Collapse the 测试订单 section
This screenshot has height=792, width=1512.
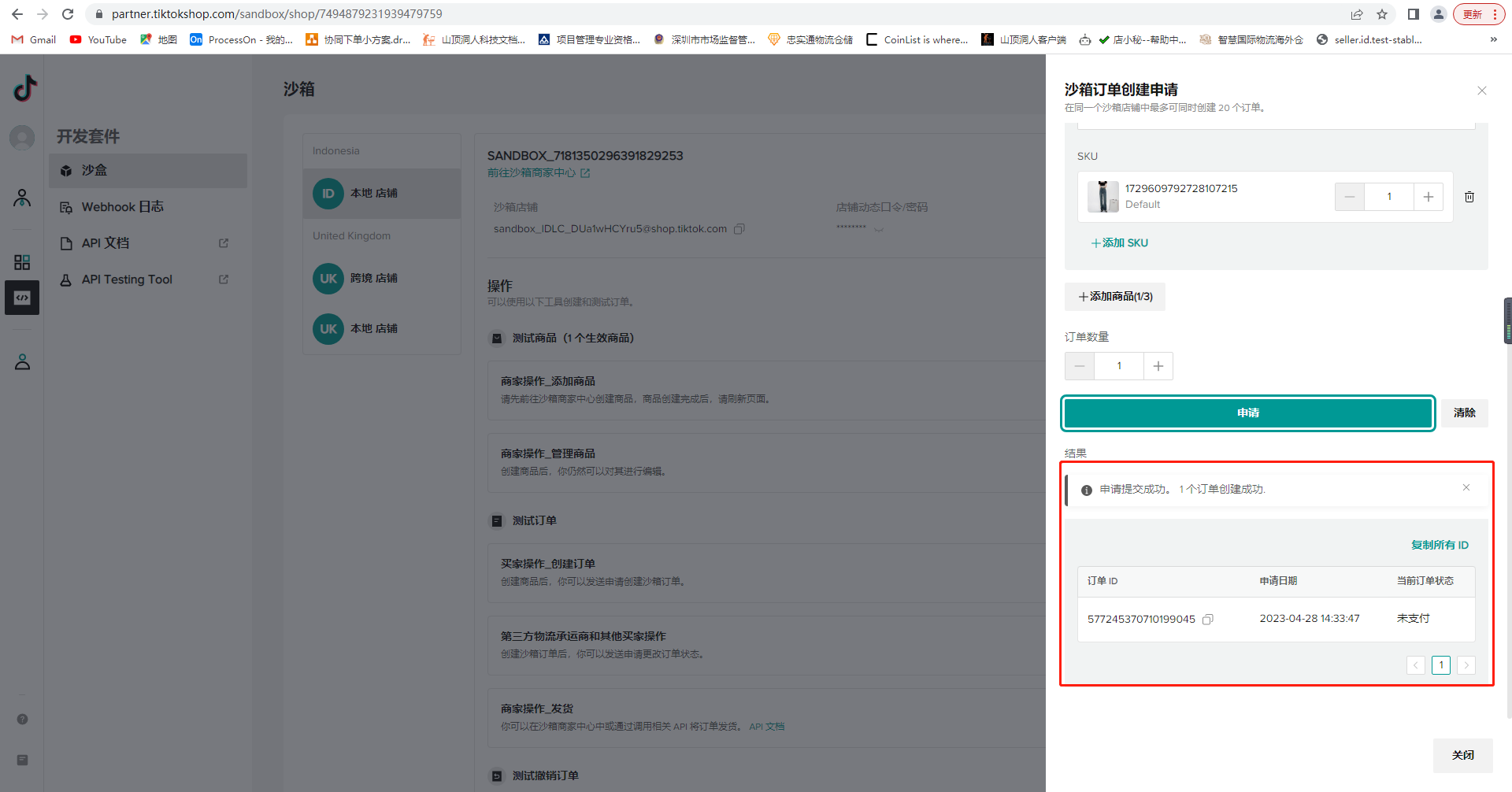tap(497, 521)
